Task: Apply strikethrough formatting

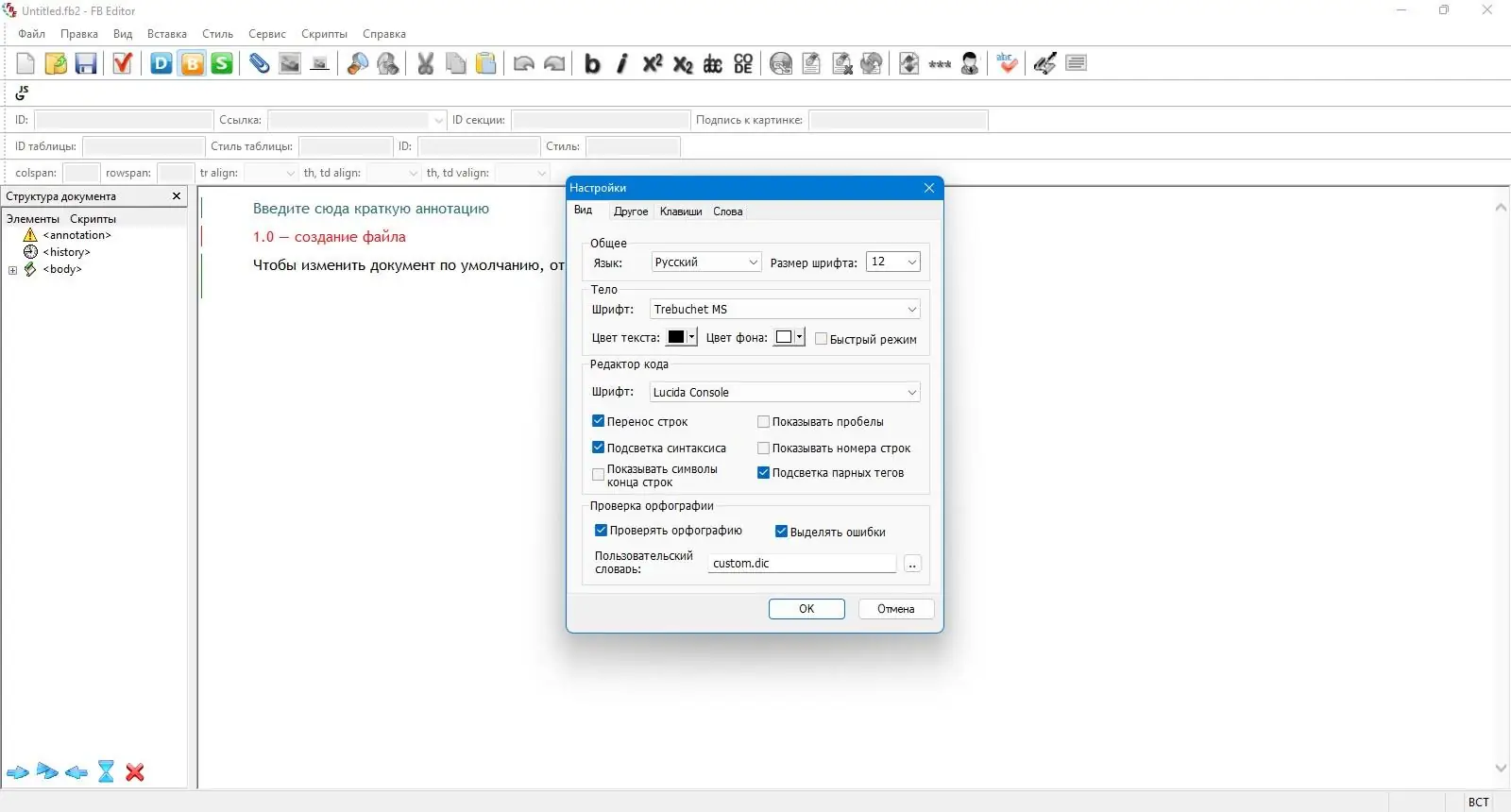Action: pos(713,63)
